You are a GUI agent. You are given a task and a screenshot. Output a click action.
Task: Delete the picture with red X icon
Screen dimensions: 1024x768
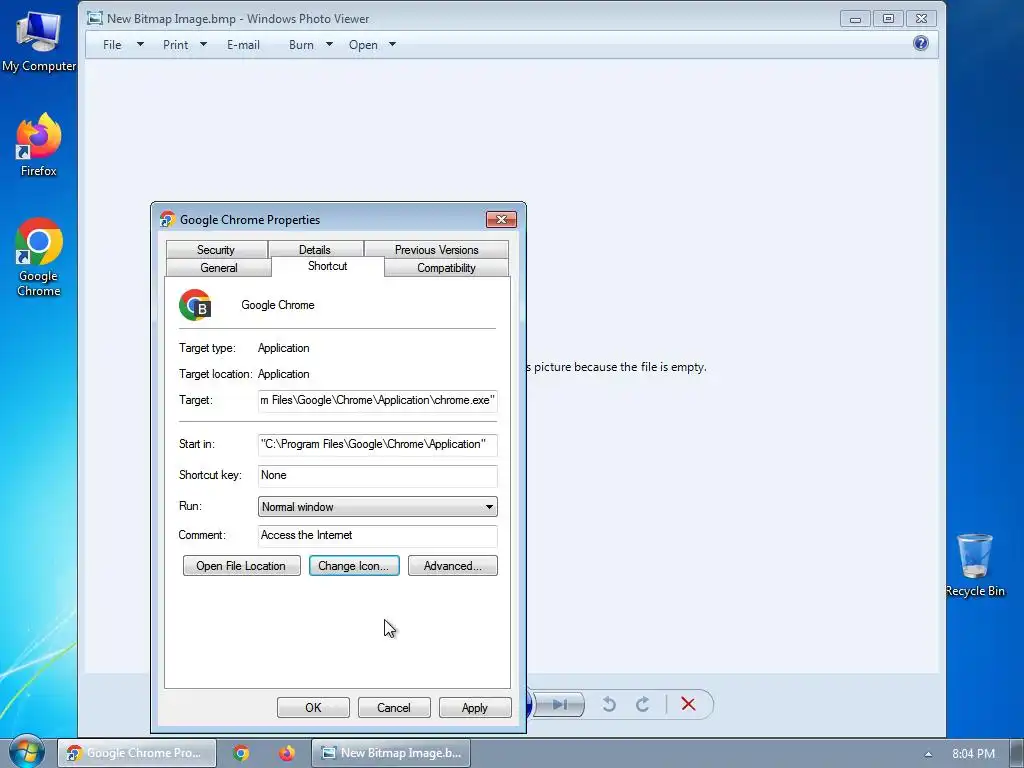(x=688, y=704)
